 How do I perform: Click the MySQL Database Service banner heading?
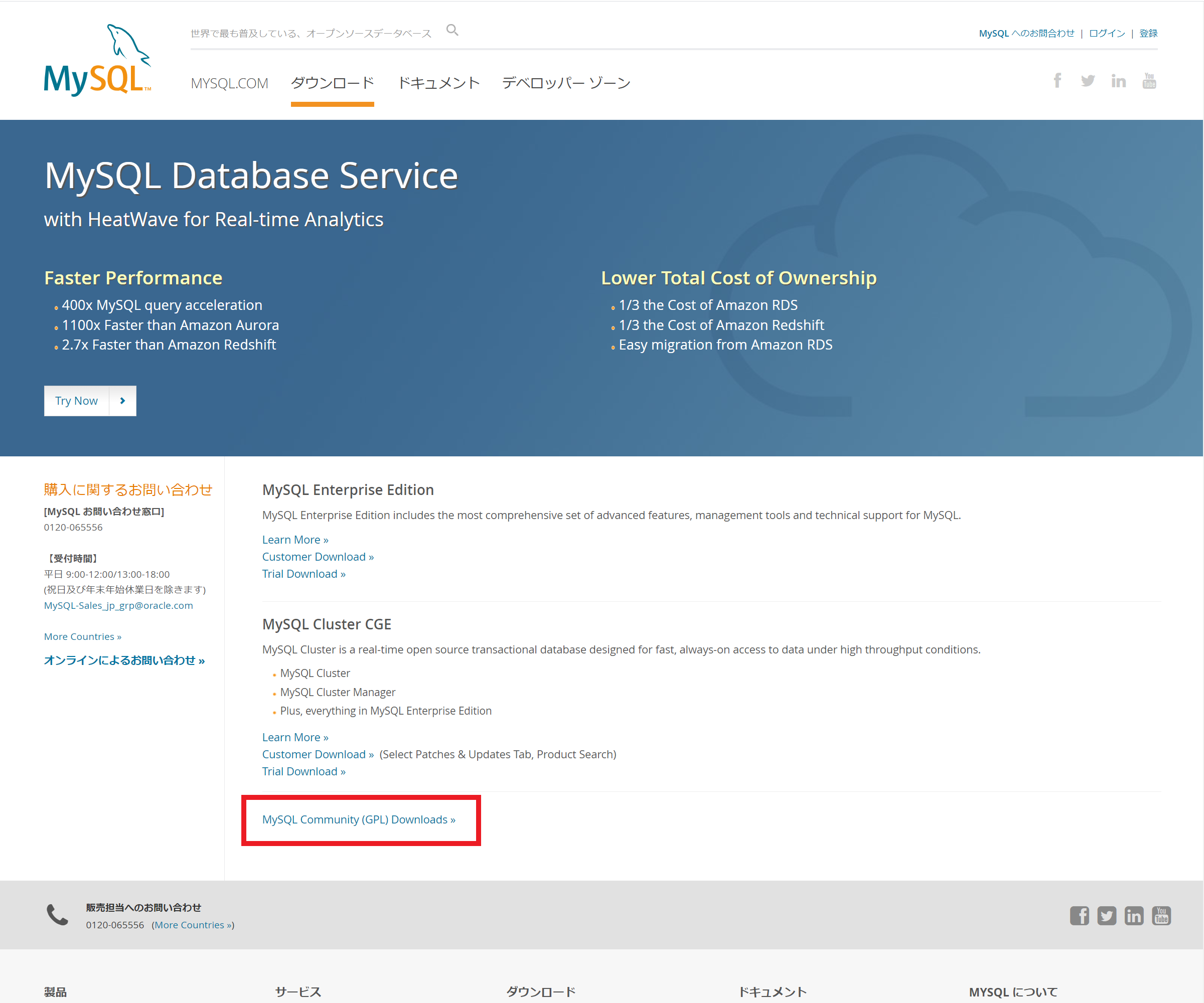tap(251, 175)
